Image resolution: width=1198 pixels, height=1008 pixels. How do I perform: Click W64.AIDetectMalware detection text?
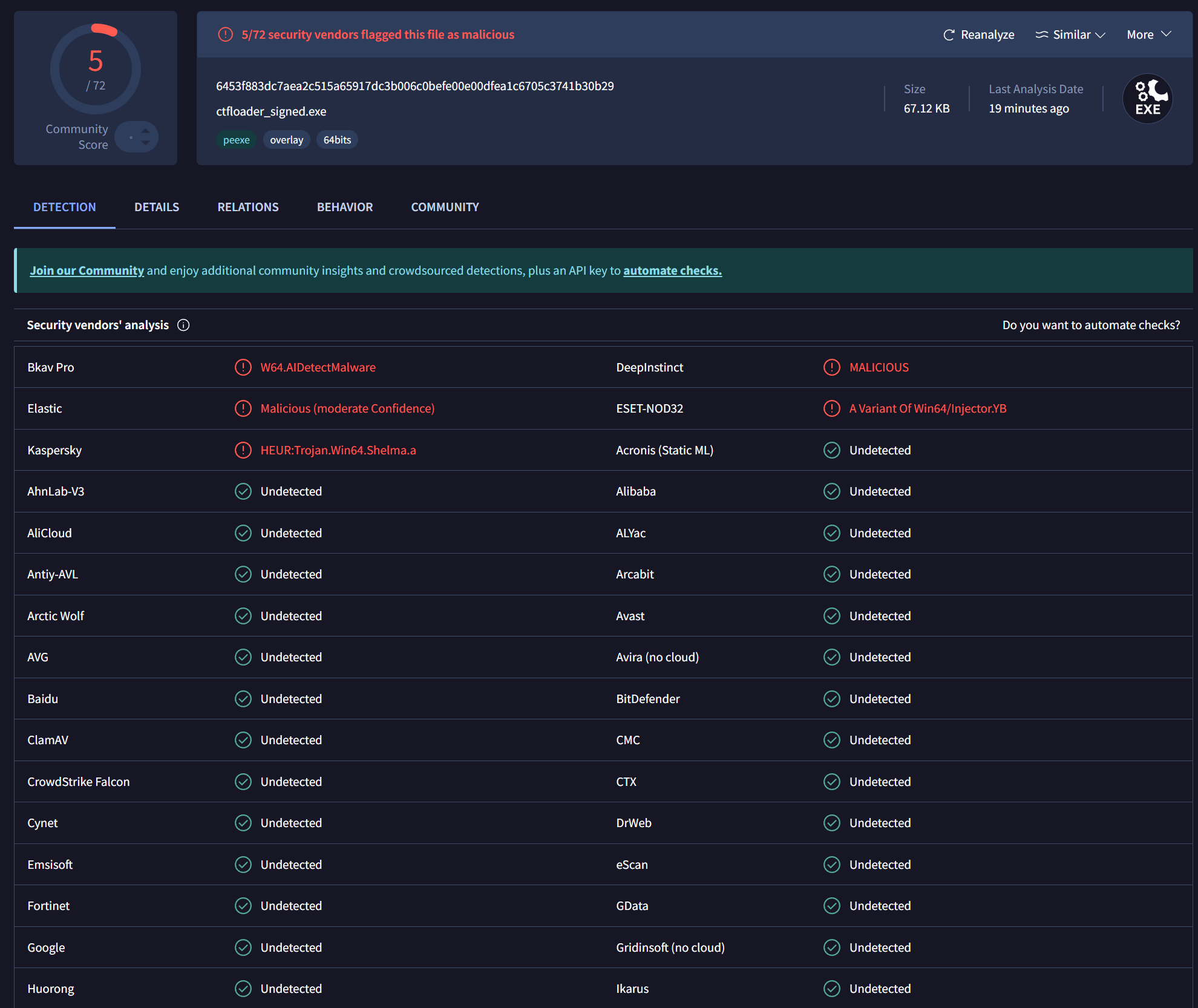[318, 367]
